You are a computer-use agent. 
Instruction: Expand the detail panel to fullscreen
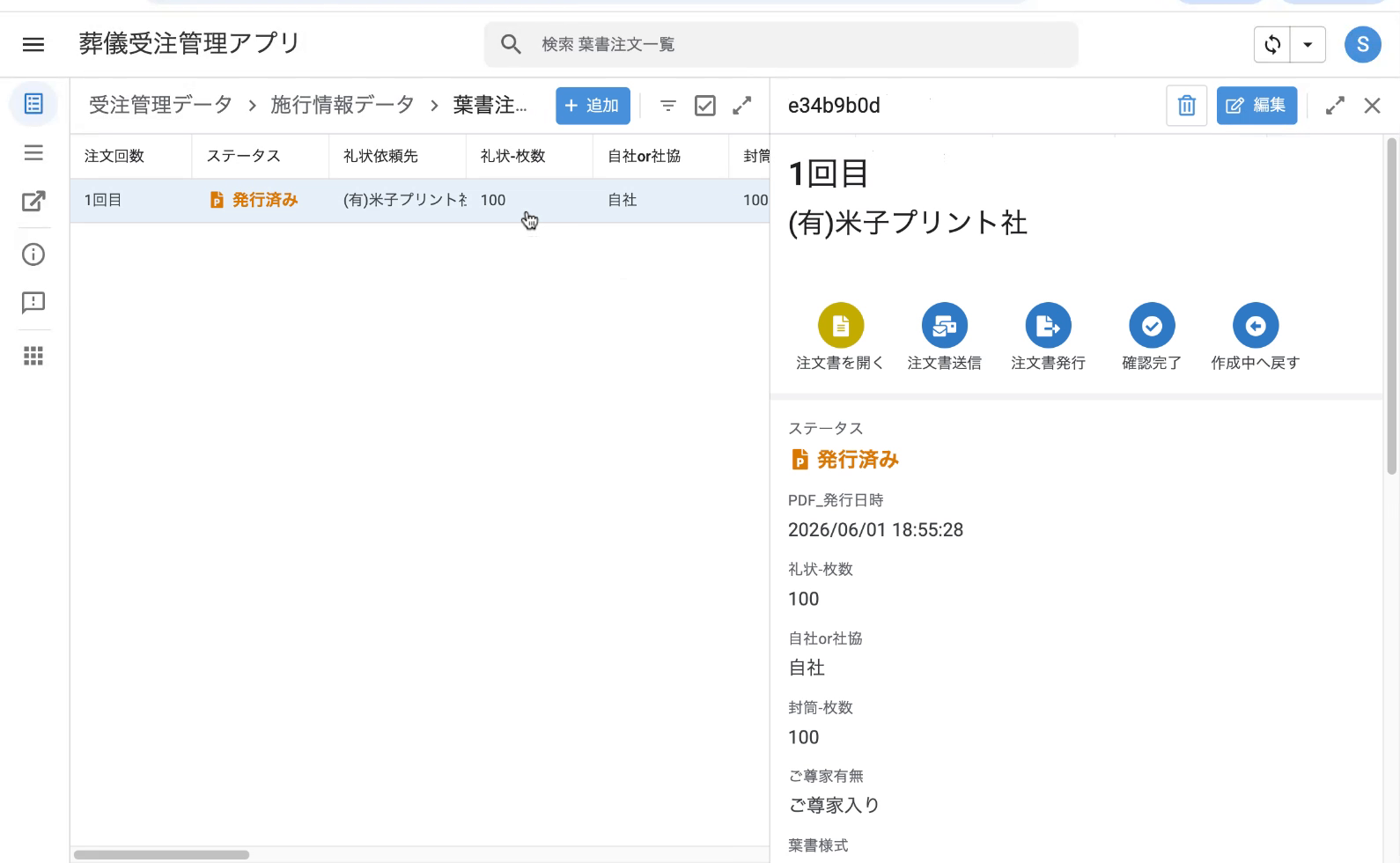[x=1335, y=106]
